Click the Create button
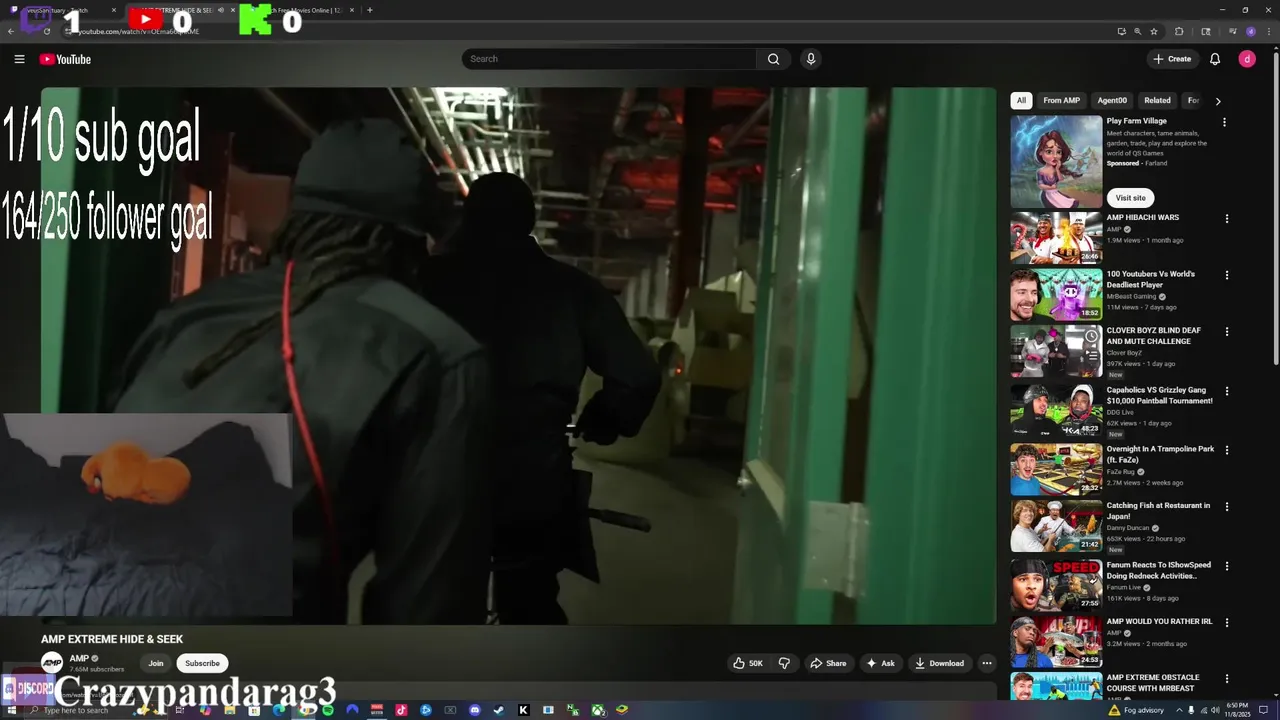 (x=1172, y=59)
